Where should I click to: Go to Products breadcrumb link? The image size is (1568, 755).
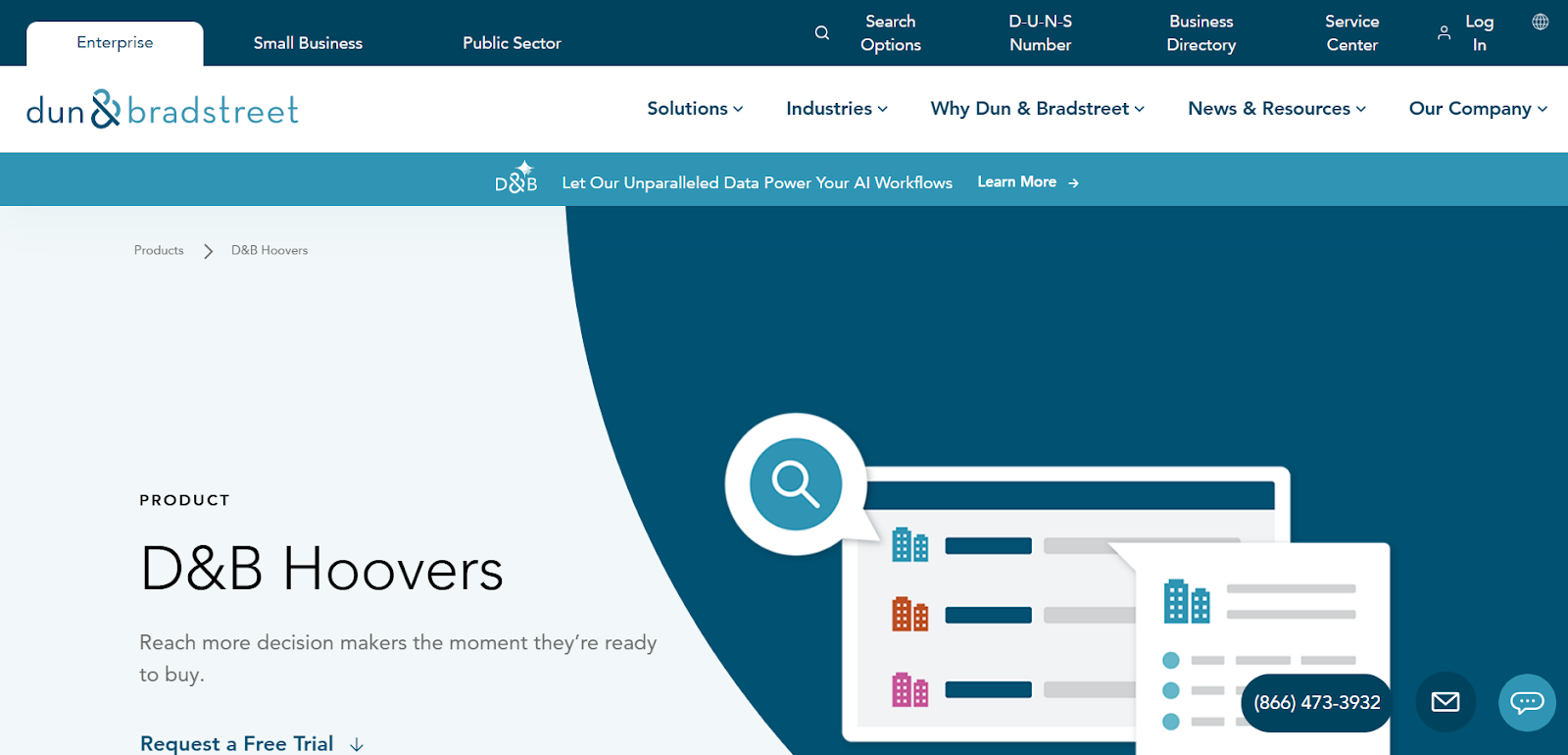coord(159,251)
